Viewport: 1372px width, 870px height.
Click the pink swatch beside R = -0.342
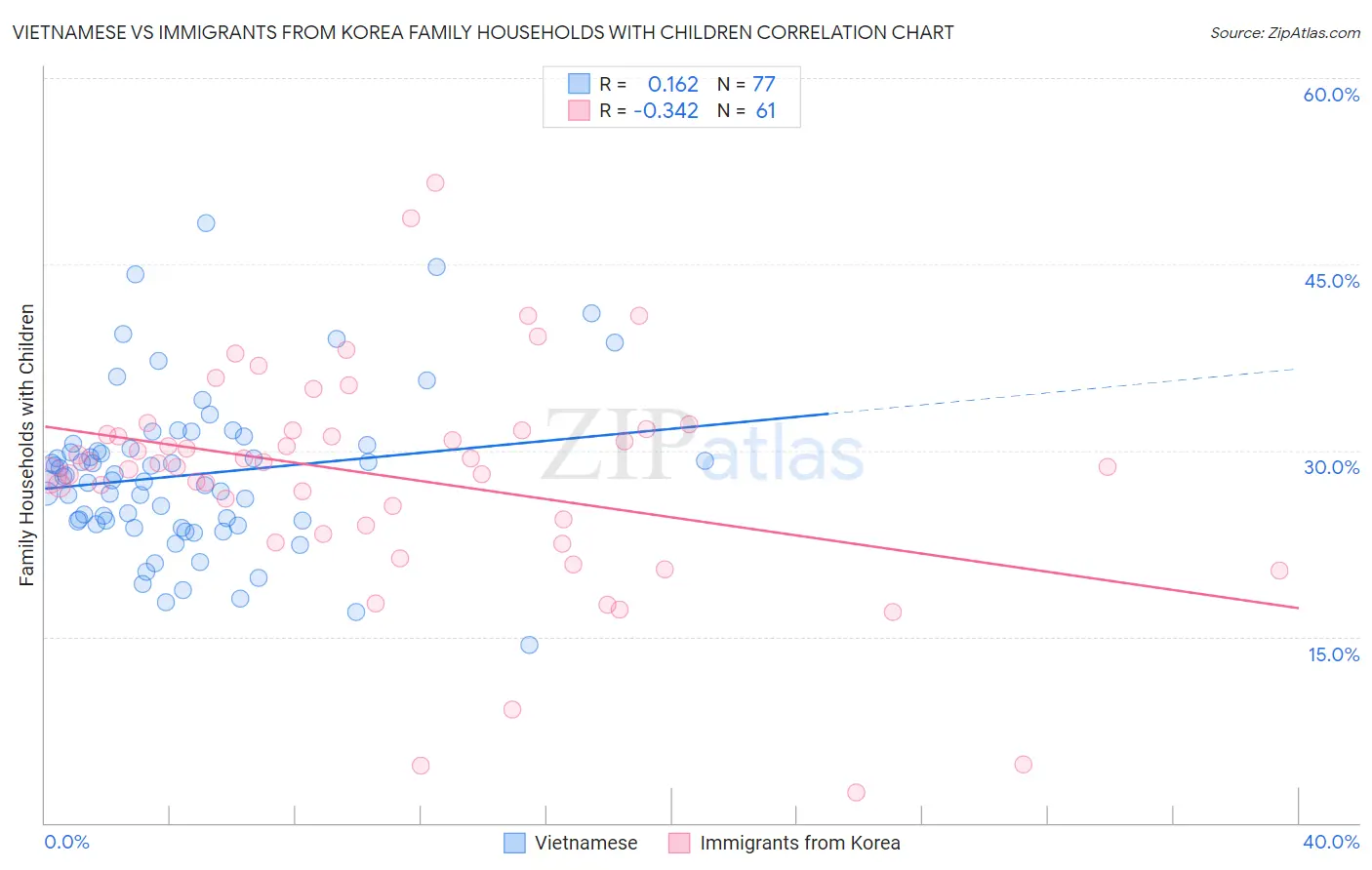pos(579,110)
